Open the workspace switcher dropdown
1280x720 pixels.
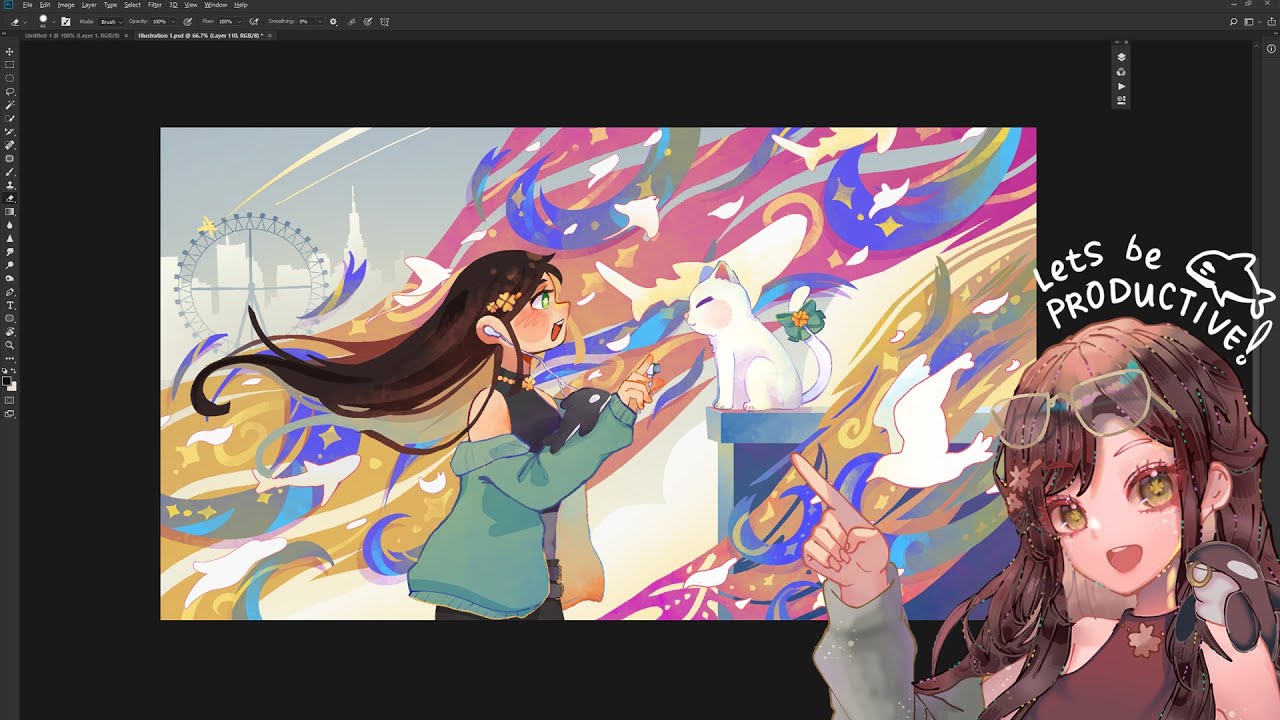click(1253, 21)
